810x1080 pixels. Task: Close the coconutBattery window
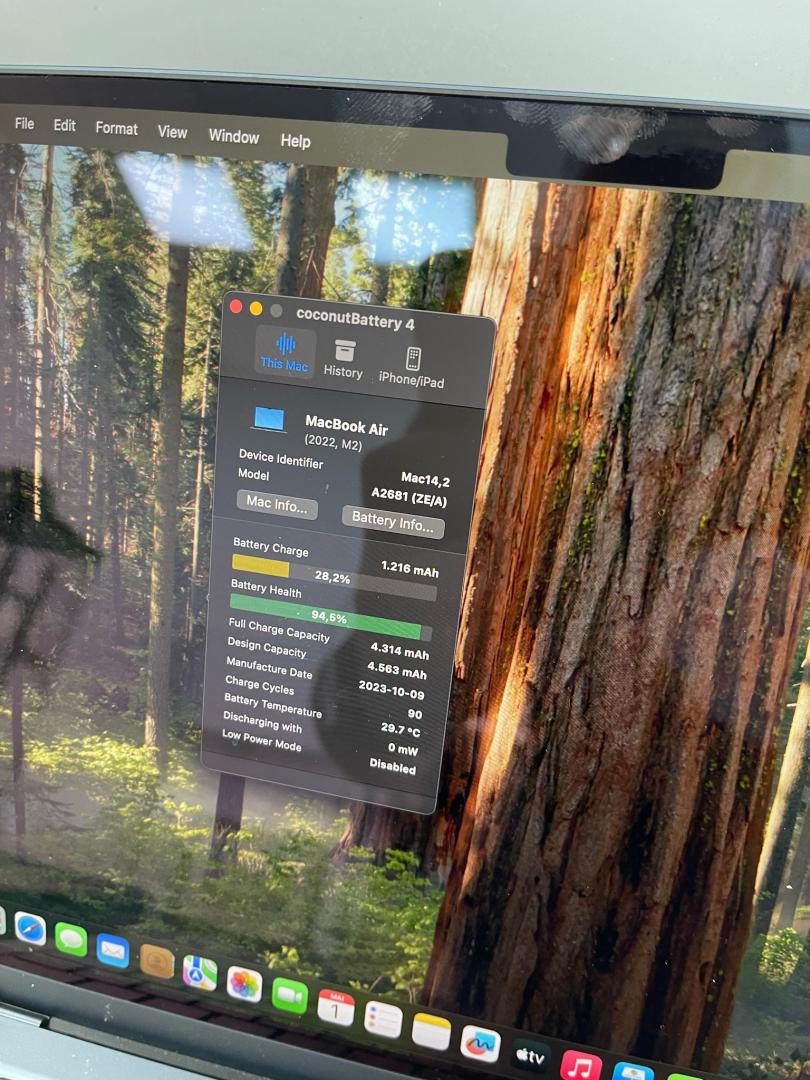point(236,307)
